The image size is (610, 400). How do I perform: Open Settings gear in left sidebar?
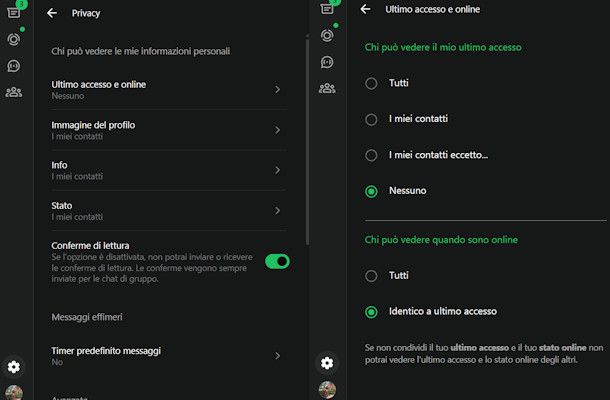pos(14,367)
